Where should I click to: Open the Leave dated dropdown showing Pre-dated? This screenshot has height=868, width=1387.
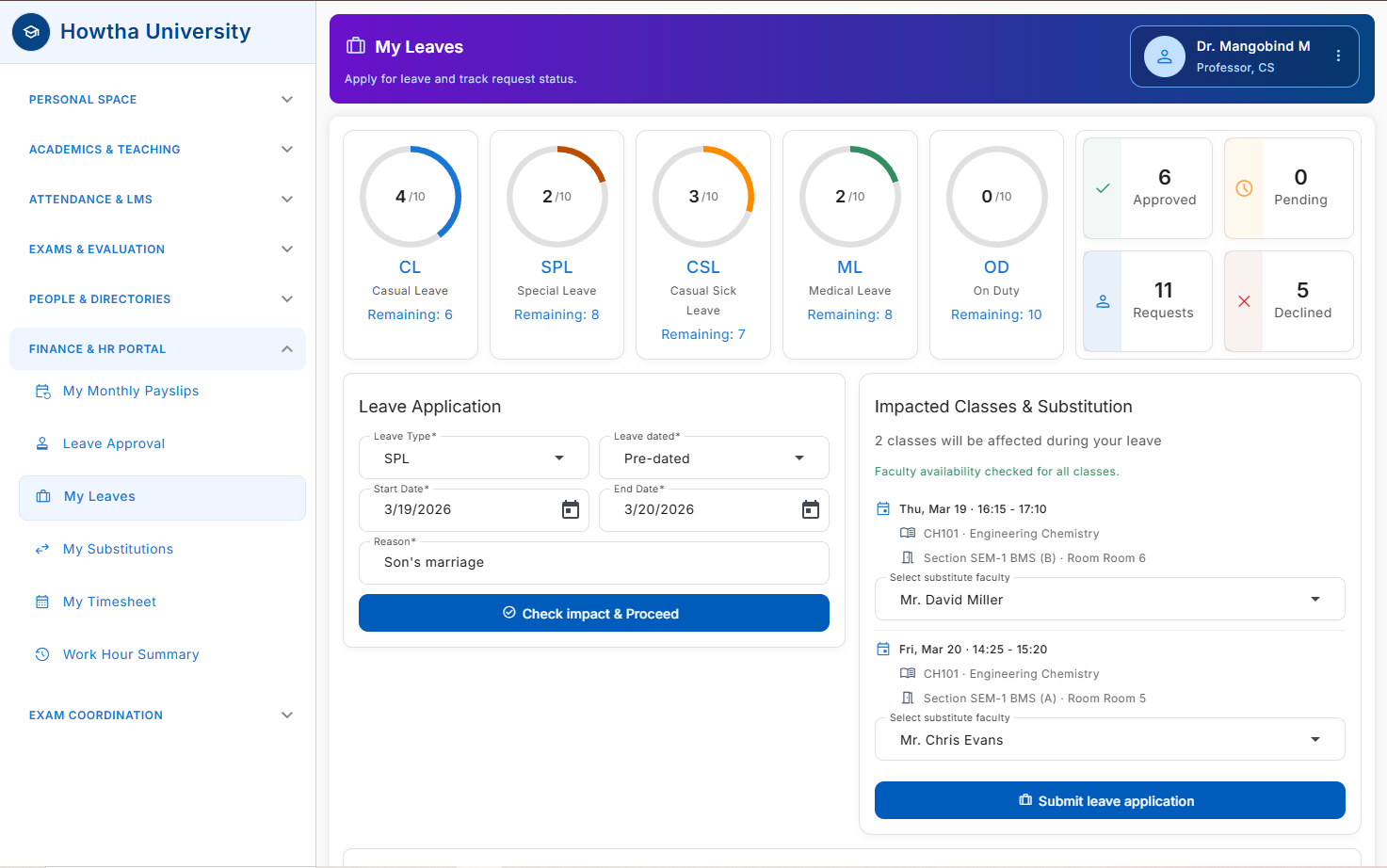pyautogui.click(x=714, y=458)
